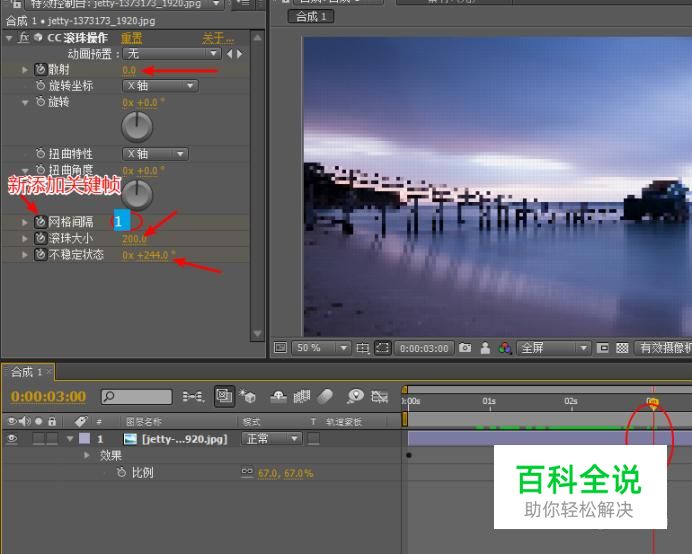This screenshot has width=692, height=554.
Task: Click the 扭曲角度 angle dial
Action: coord(137,194)
